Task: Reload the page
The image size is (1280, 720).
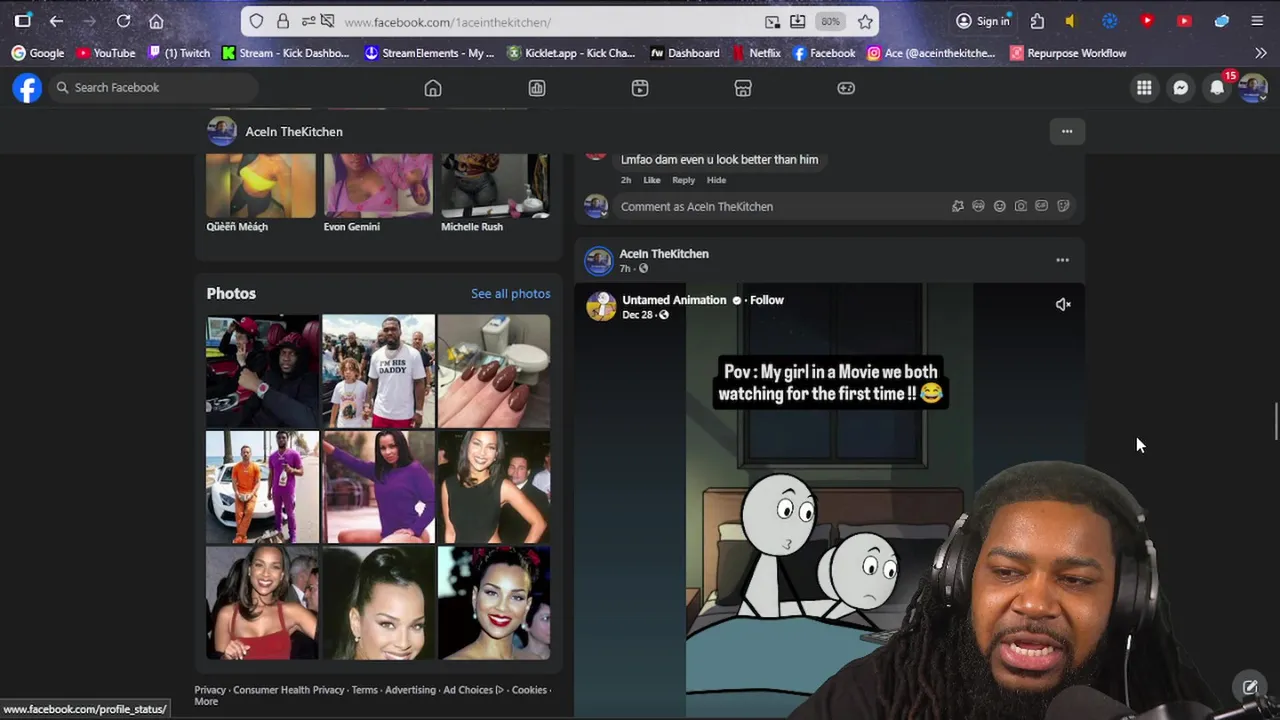Action: coord(123,21)
